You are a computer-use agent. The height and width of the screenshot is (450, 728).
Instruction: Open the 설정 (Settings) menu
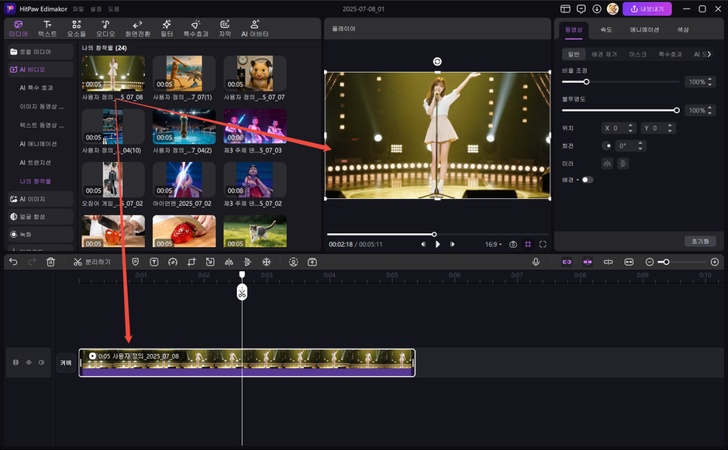pos(96,9)
